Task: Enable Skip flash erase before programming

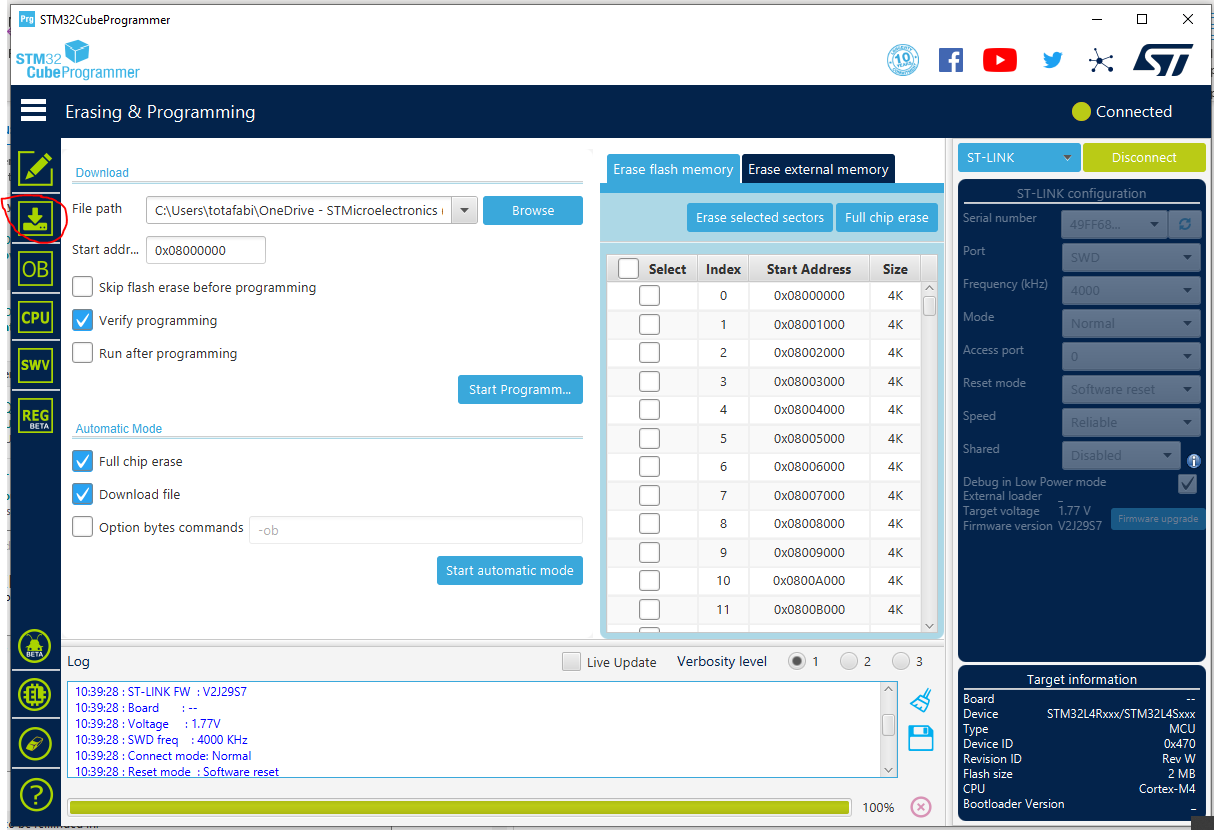Action: pyautogui.click(x=82, y=286)
